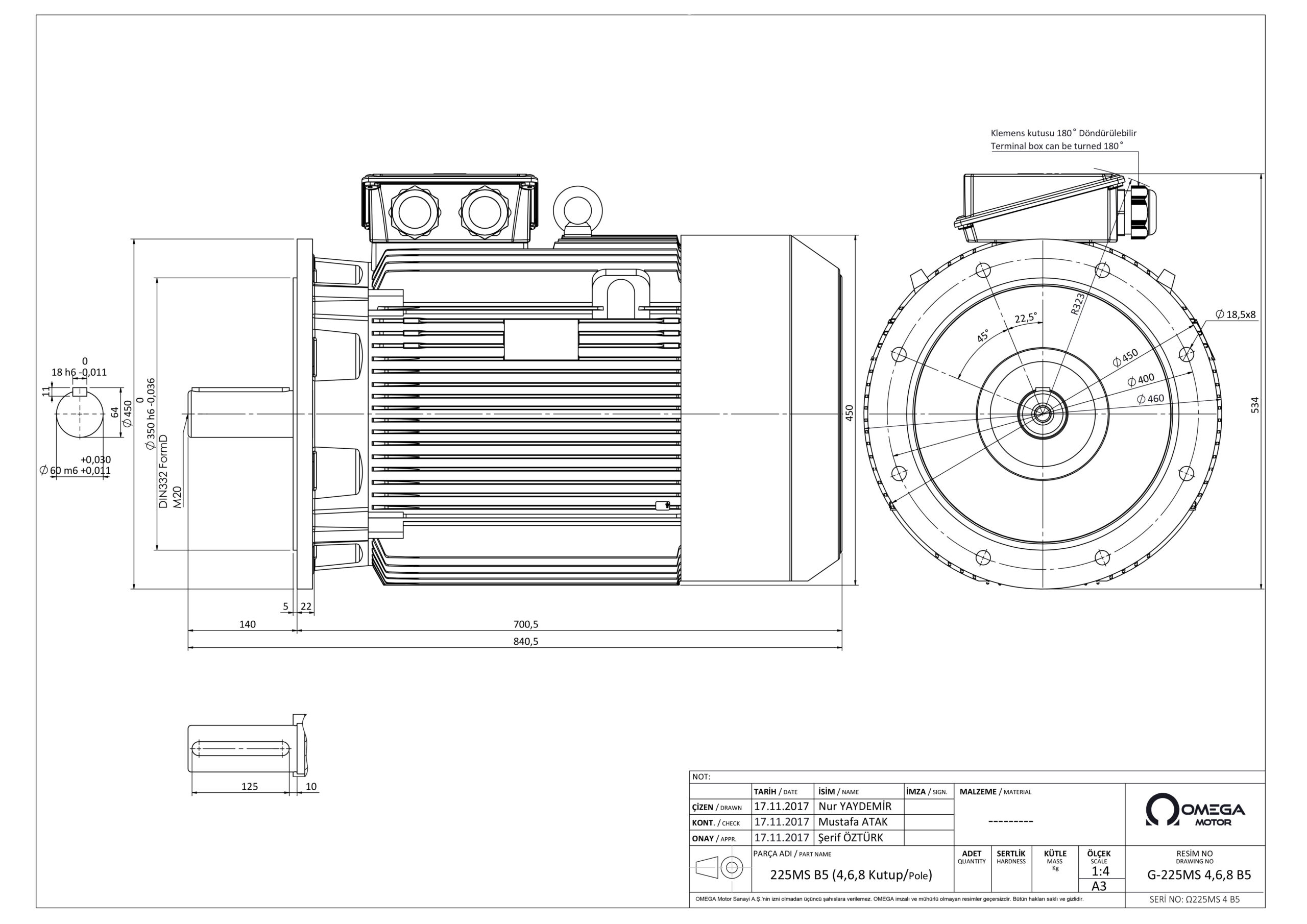Screen dimensions: 1307x924
Task: Click the drawn-by name Nur YAYDEMİR
Action: coord(855,807)
